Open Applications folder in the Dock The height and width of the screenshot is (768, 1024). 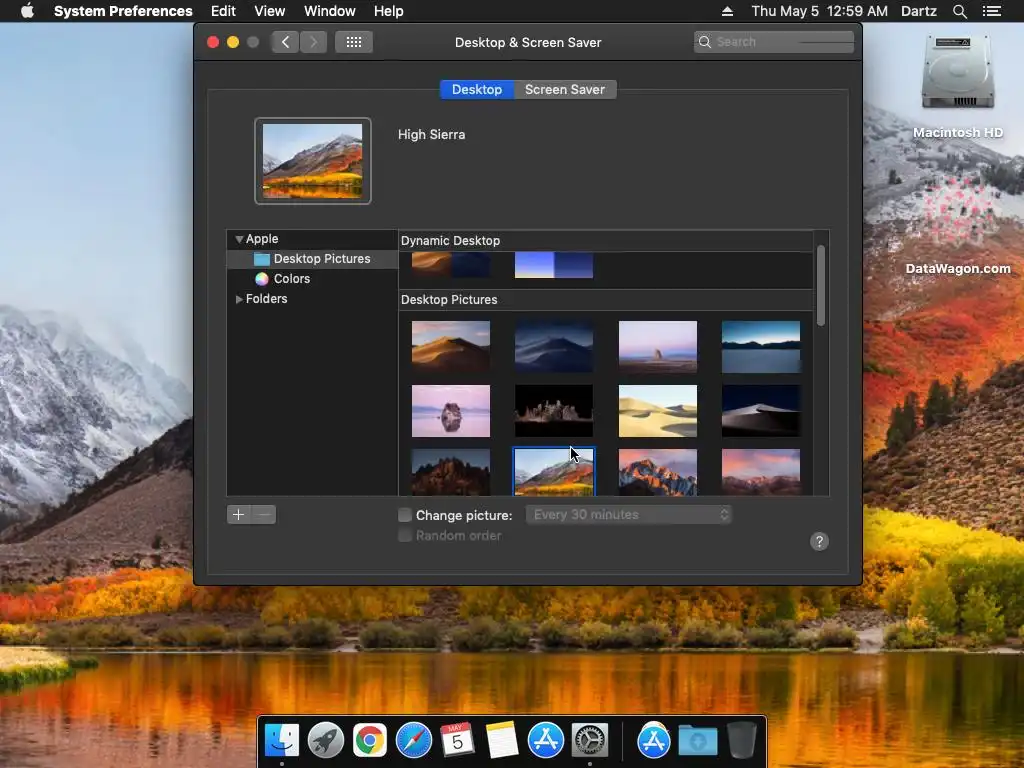click(654, 741)
